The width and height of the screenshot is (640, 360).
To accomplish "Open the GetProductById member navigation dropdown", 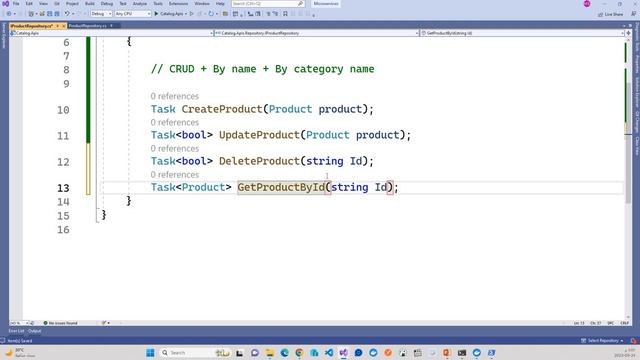I will (522, 33).
